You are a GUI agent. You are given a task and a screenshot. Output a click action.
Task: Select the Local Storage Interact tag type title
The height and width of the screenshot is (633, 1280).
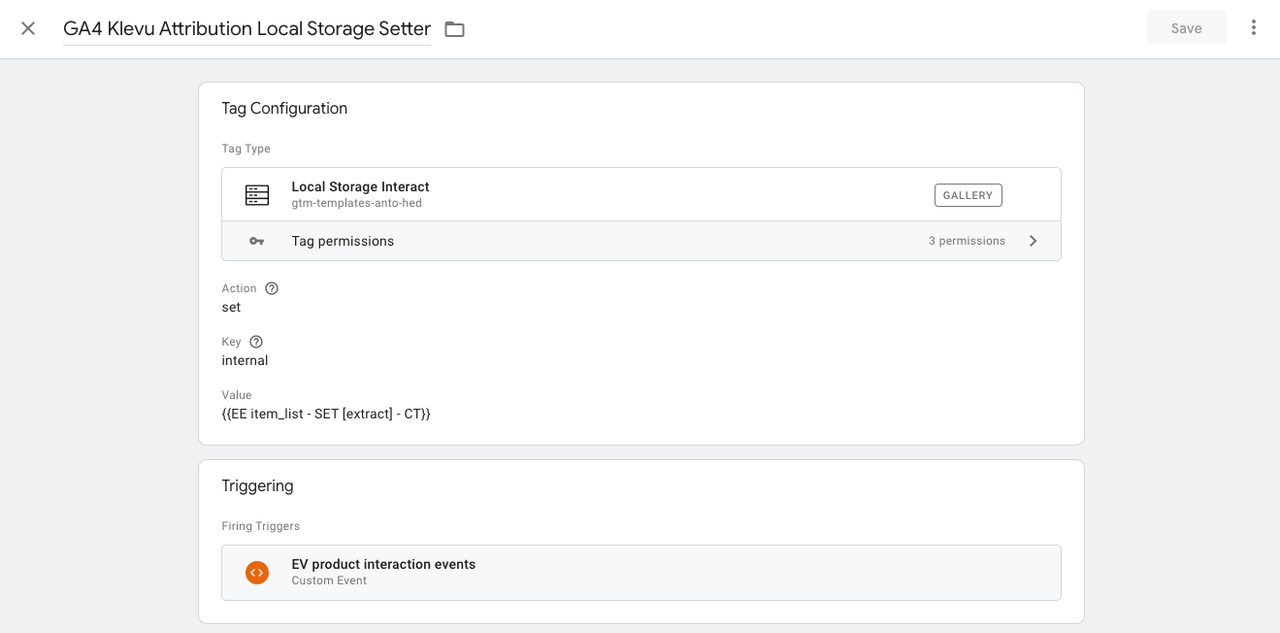(360, 187)
